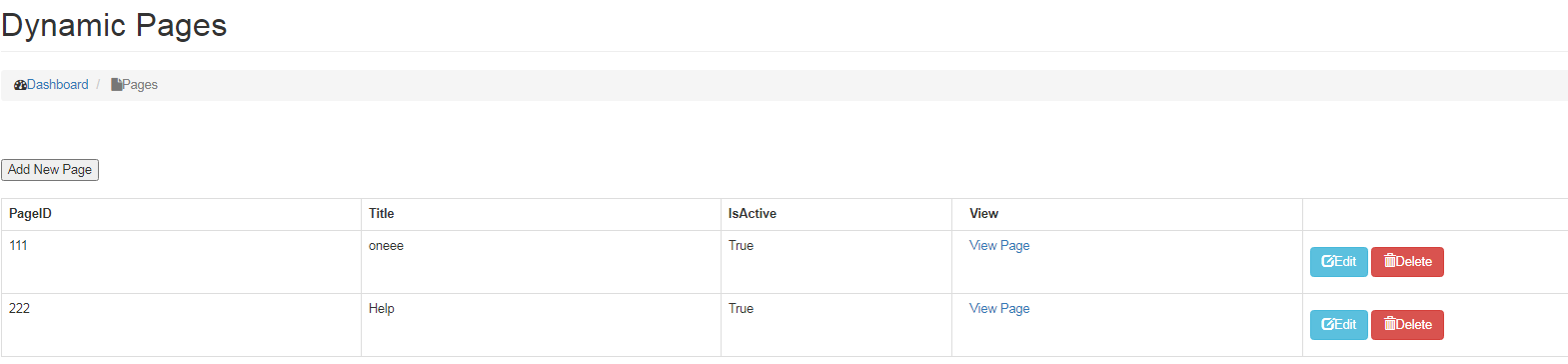Click the Add New Page button
This screenshot has width=1568, height=364.
pyautogui.click(x=50, y=170)
